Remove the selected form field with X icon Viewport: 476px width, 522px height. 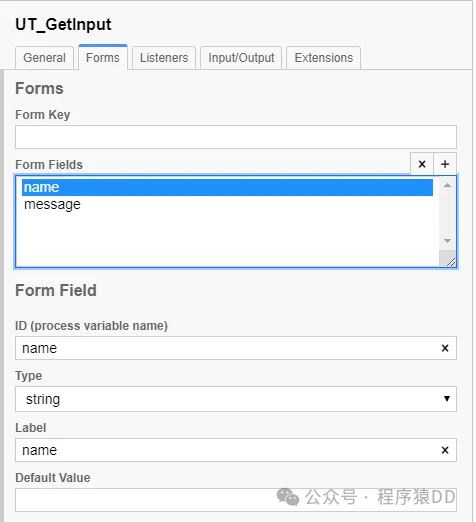422,164
